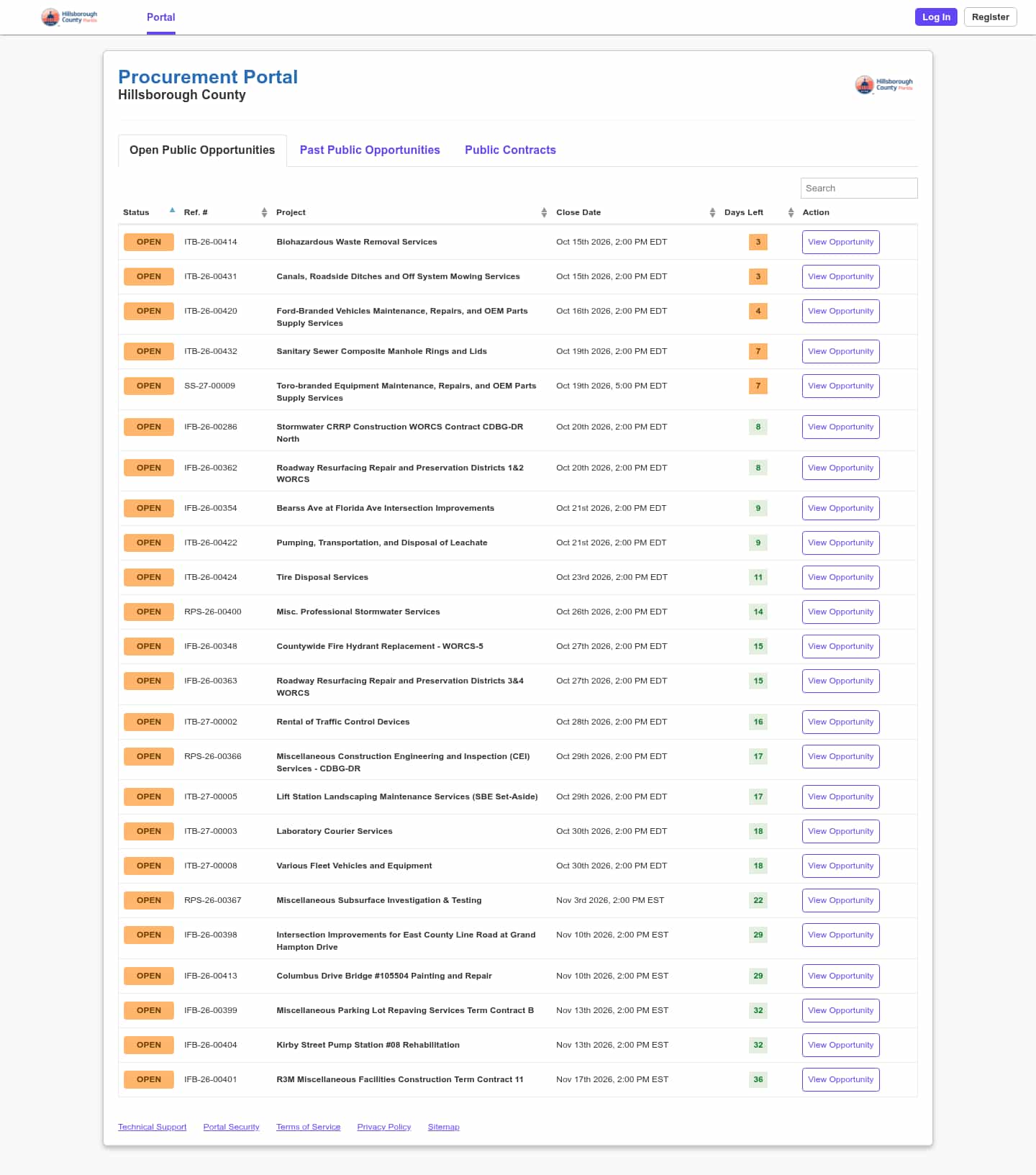Click close date 'Nov 3rd 2026, 2:00 PM EST'

610,900
